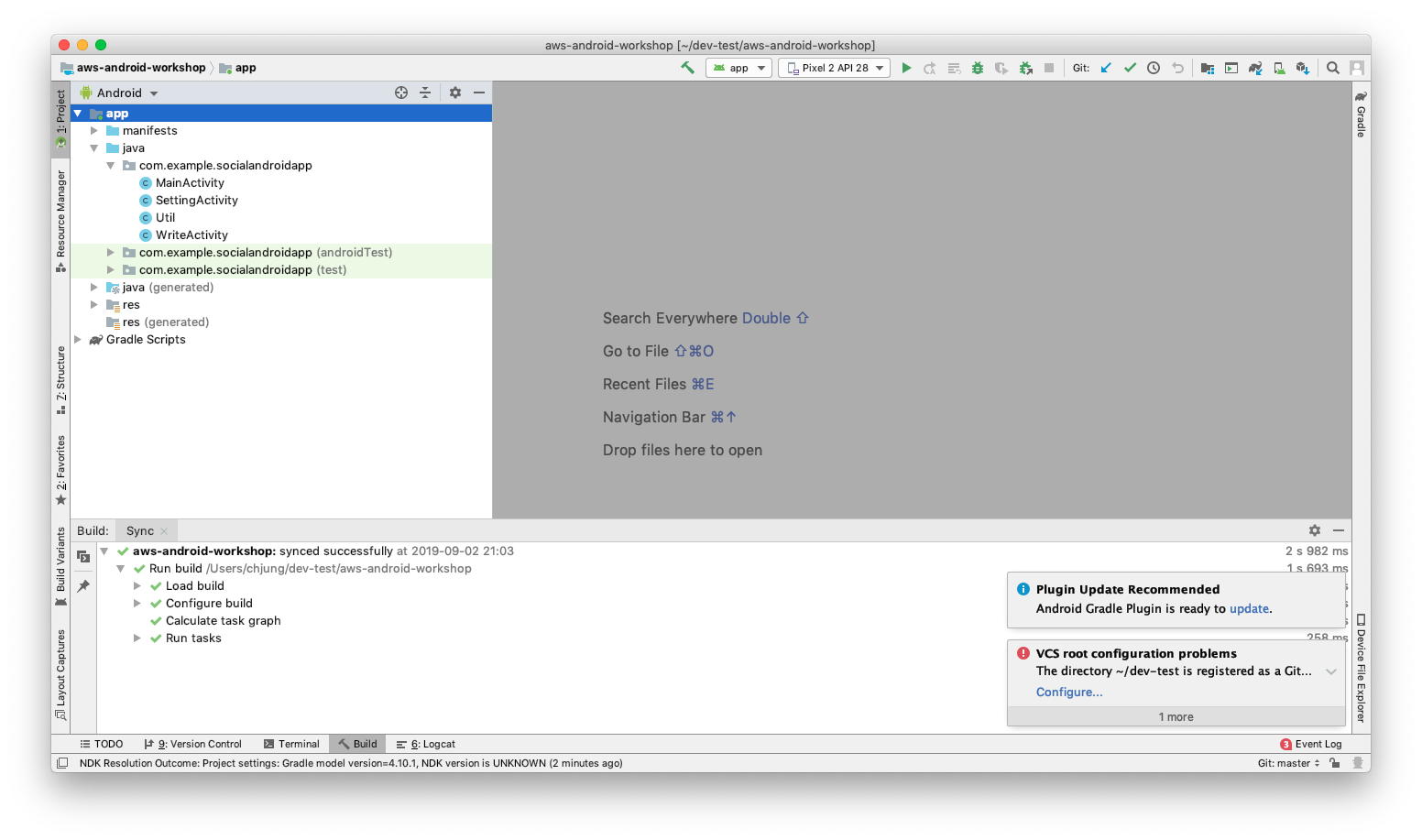Hide the Project panel with minus icon
Image resolution: width=1422 pixels, height=840 pixels.
coord(479,93)
